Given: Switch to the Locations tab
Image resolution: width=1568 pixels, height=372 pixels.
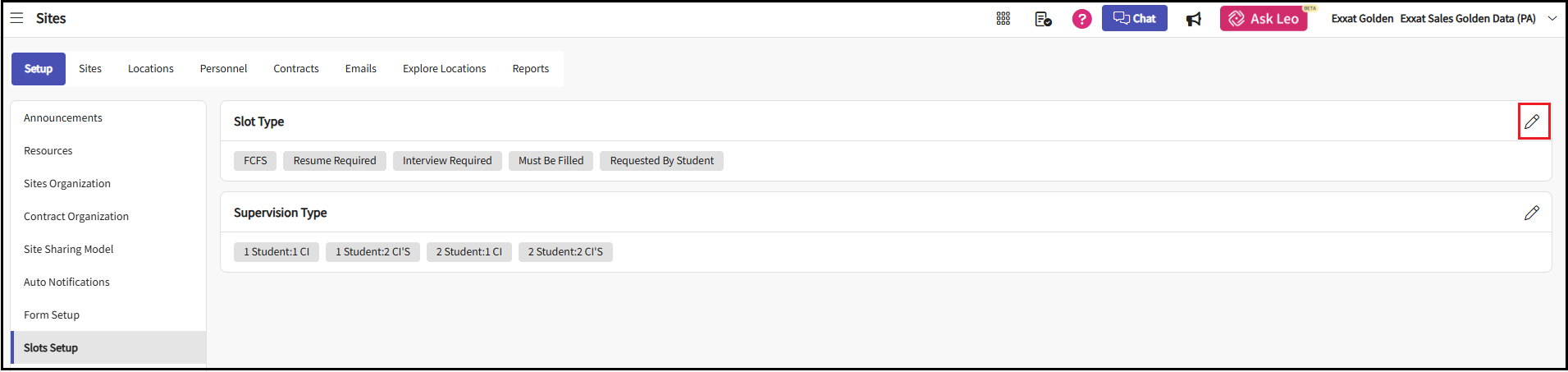Looking at the screenshot, I should point(151,69).
